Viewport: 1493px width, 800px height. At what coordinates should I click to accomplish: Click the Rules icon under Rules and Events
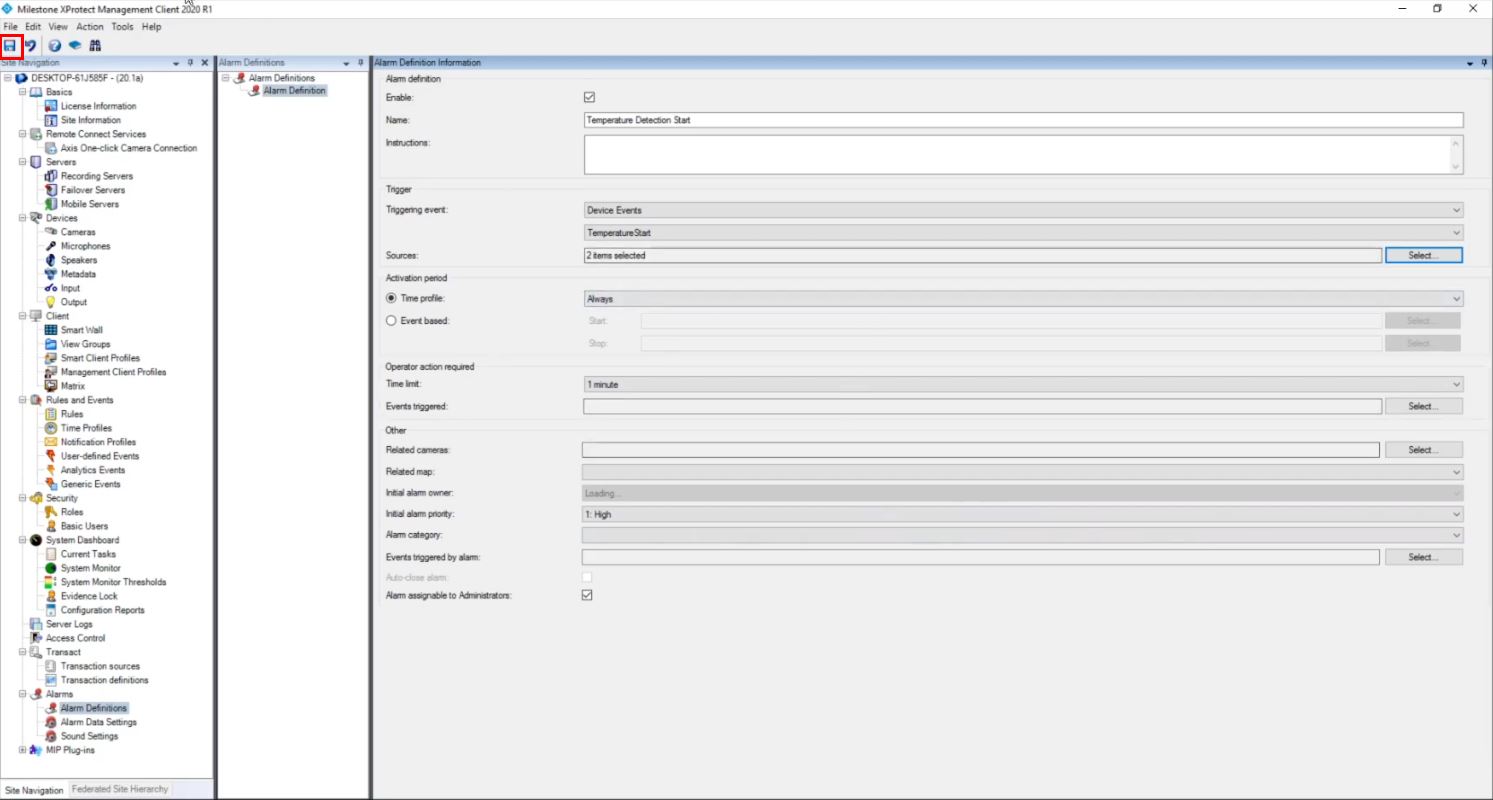coord(52,414)
